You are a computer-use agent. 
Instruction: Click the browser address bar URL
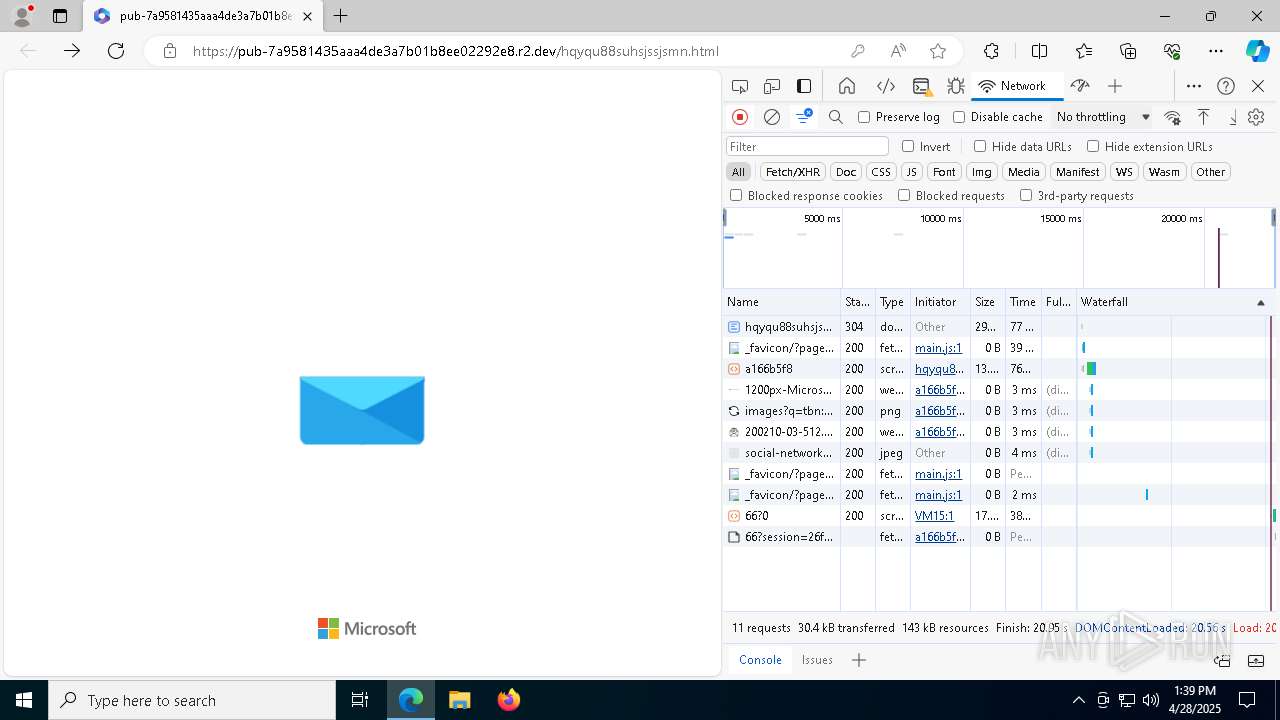[455, 51]
